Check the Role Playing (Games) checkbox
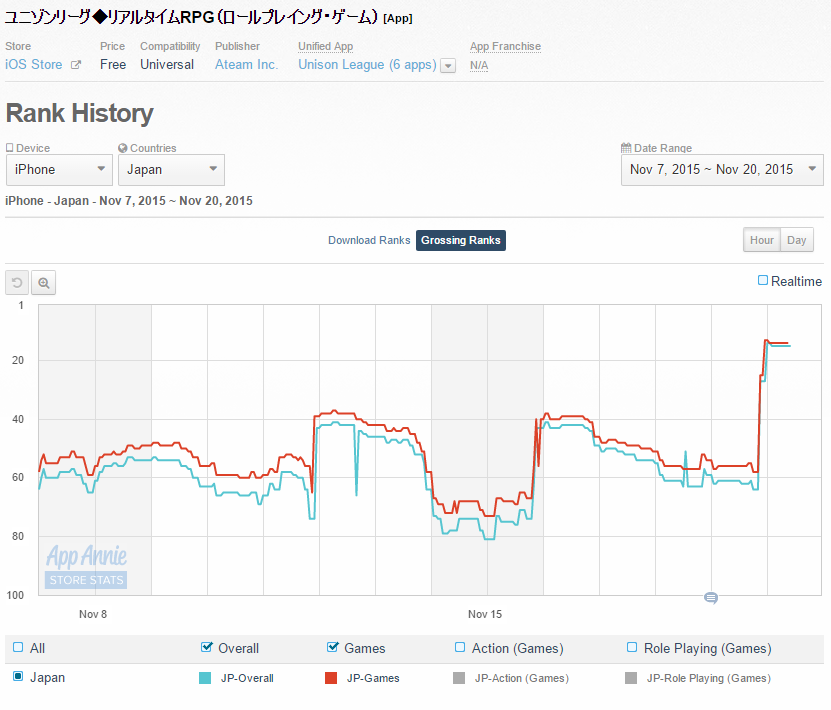The height and width of the screenshot is (710, 831). click(x=632, y=647)
